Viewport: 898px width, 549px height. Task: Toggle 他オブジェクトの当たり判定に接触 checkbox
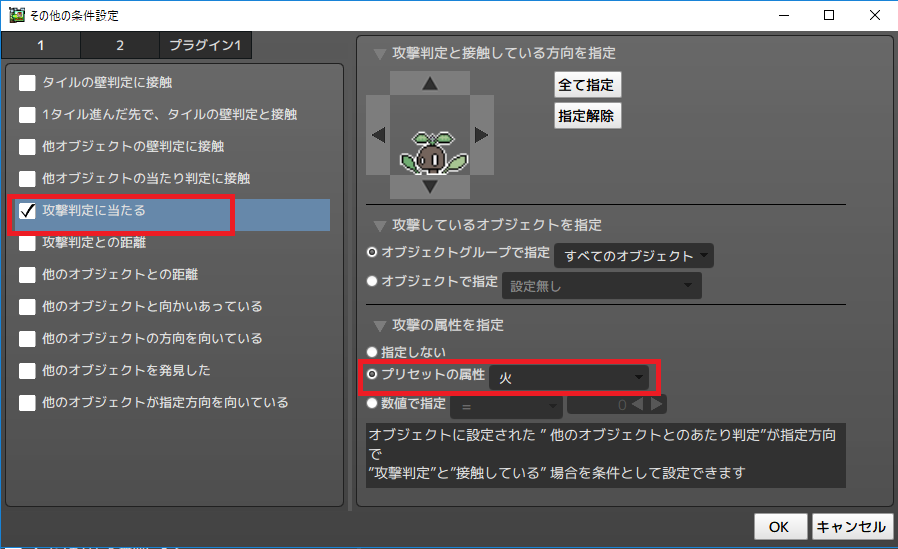click(27, 179)
